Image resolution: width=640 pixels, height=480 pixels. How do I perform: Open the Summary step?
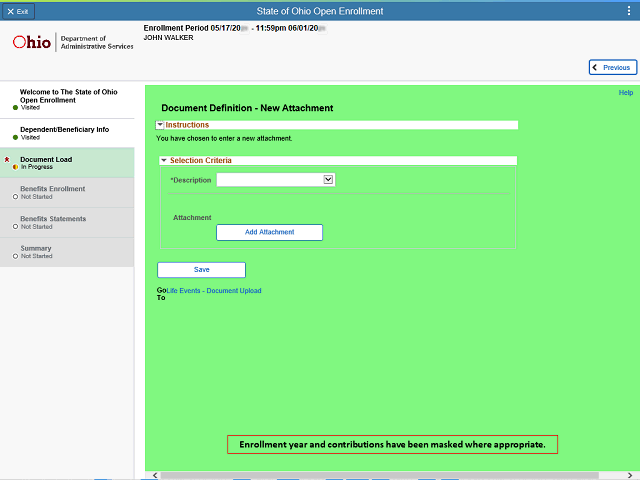[x=67, y=252]
